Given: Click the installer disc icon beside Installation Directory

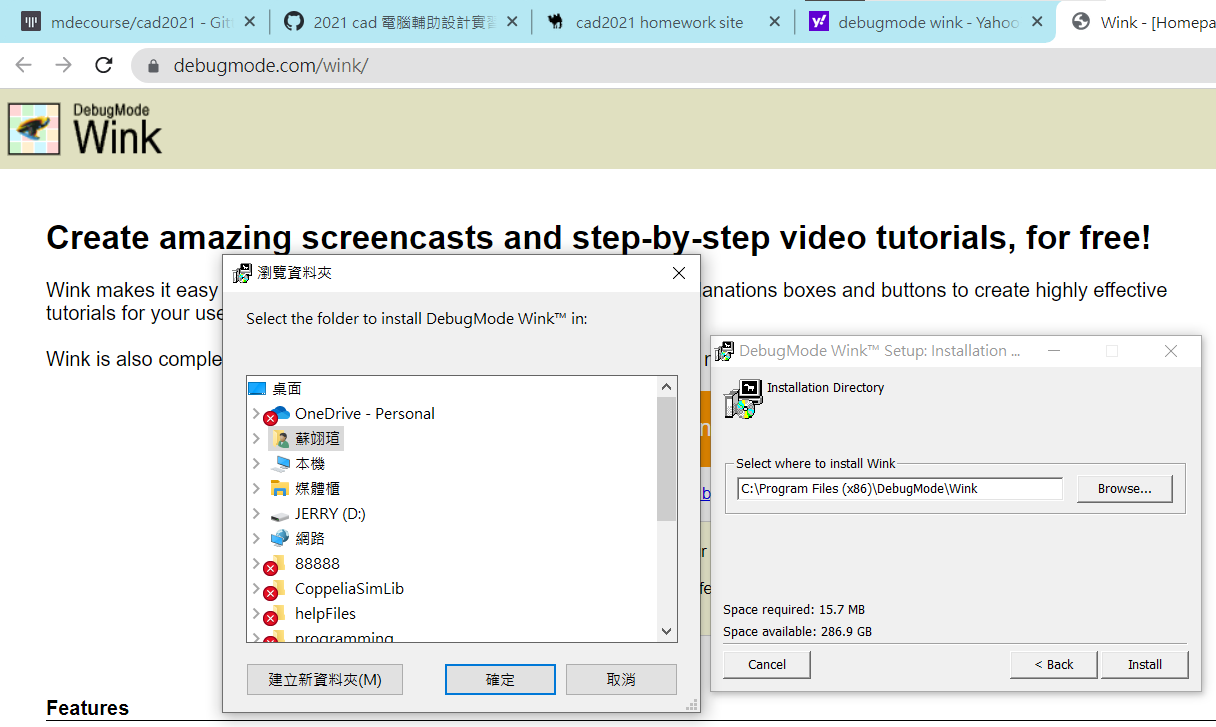Looking at the screenshot, I should (743, 398).
